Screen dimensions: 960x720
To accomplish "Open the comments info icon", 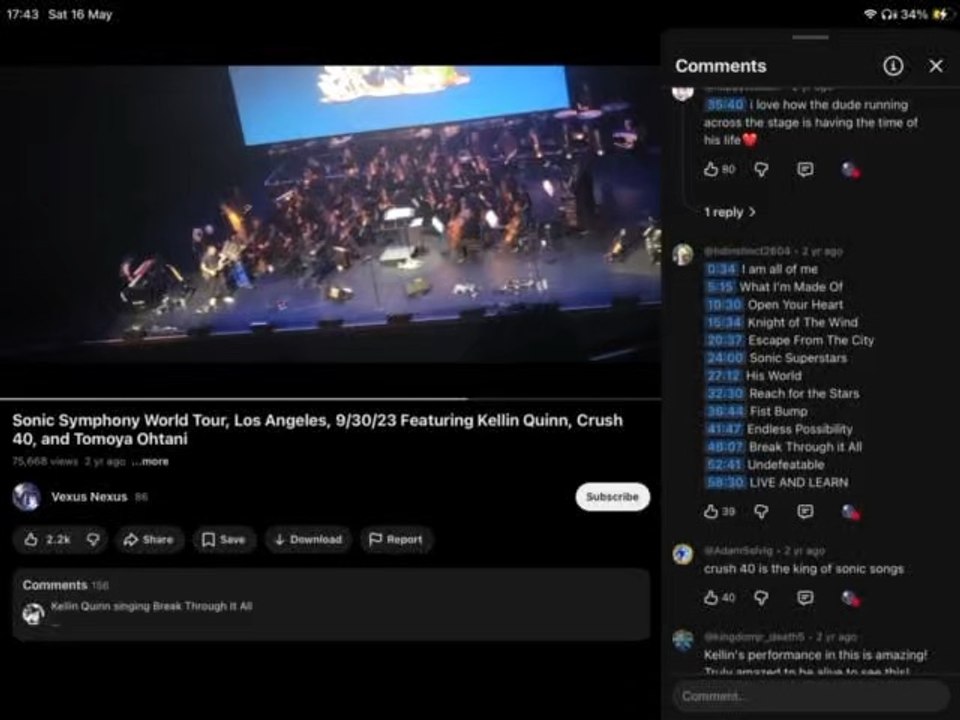I will (x=893, y=66).
